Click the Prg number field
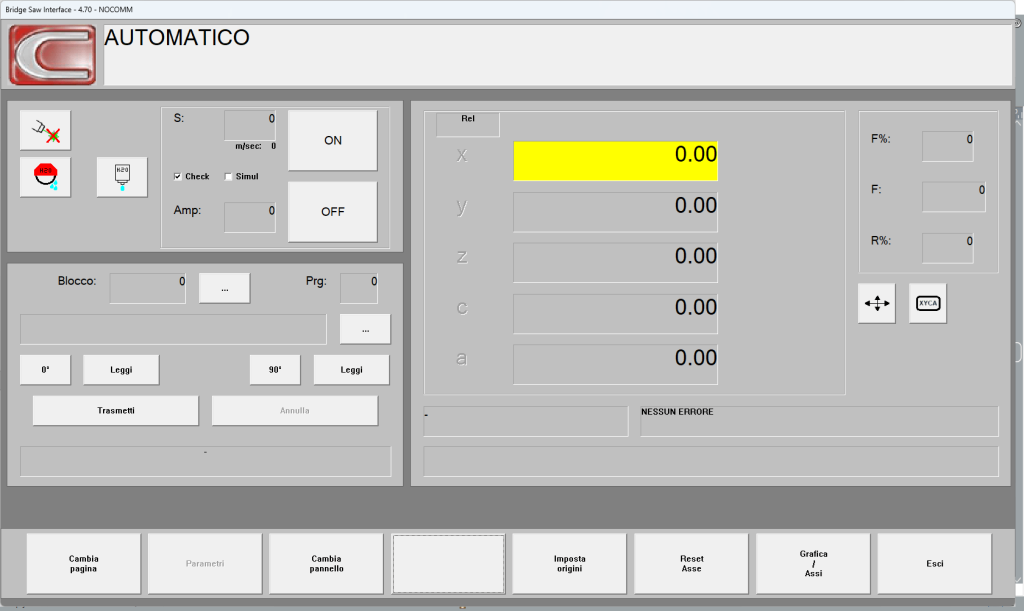This screenshot has height=611, width=1024. point(359,288)
